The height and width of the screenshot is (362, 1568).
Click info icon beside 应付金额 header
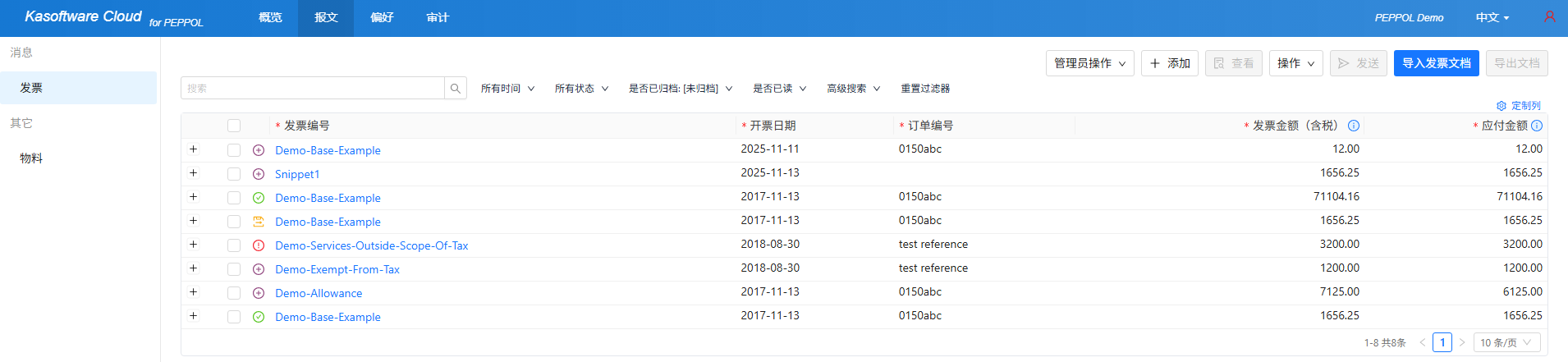pos(1537,126)
